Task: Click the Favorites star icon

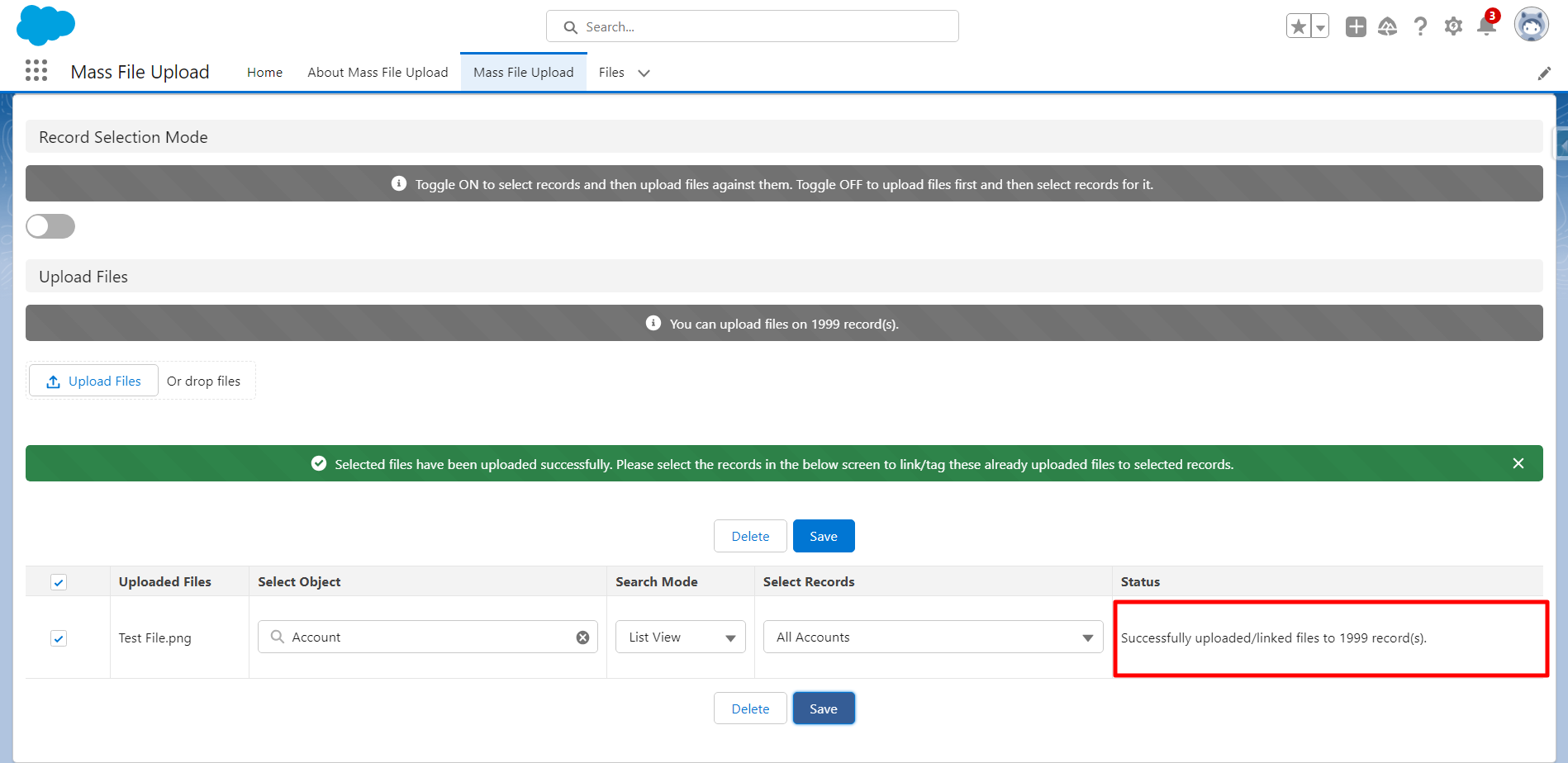Action: click(1299, 26)
